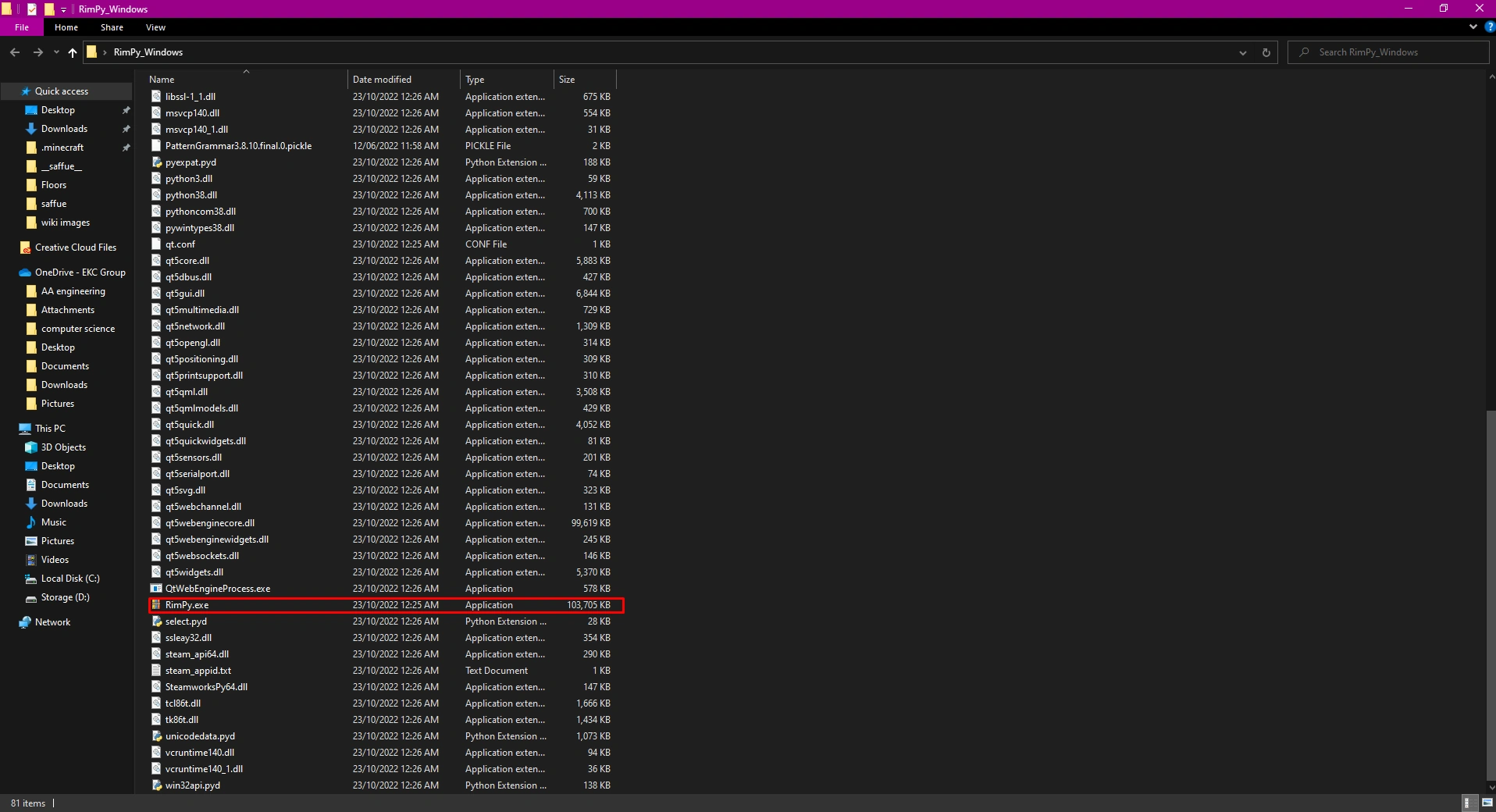The width and height of the screenshot is (1496, 812).
Task: Open the .minecraft quick access folder
Action: click(x=62, y=148)
